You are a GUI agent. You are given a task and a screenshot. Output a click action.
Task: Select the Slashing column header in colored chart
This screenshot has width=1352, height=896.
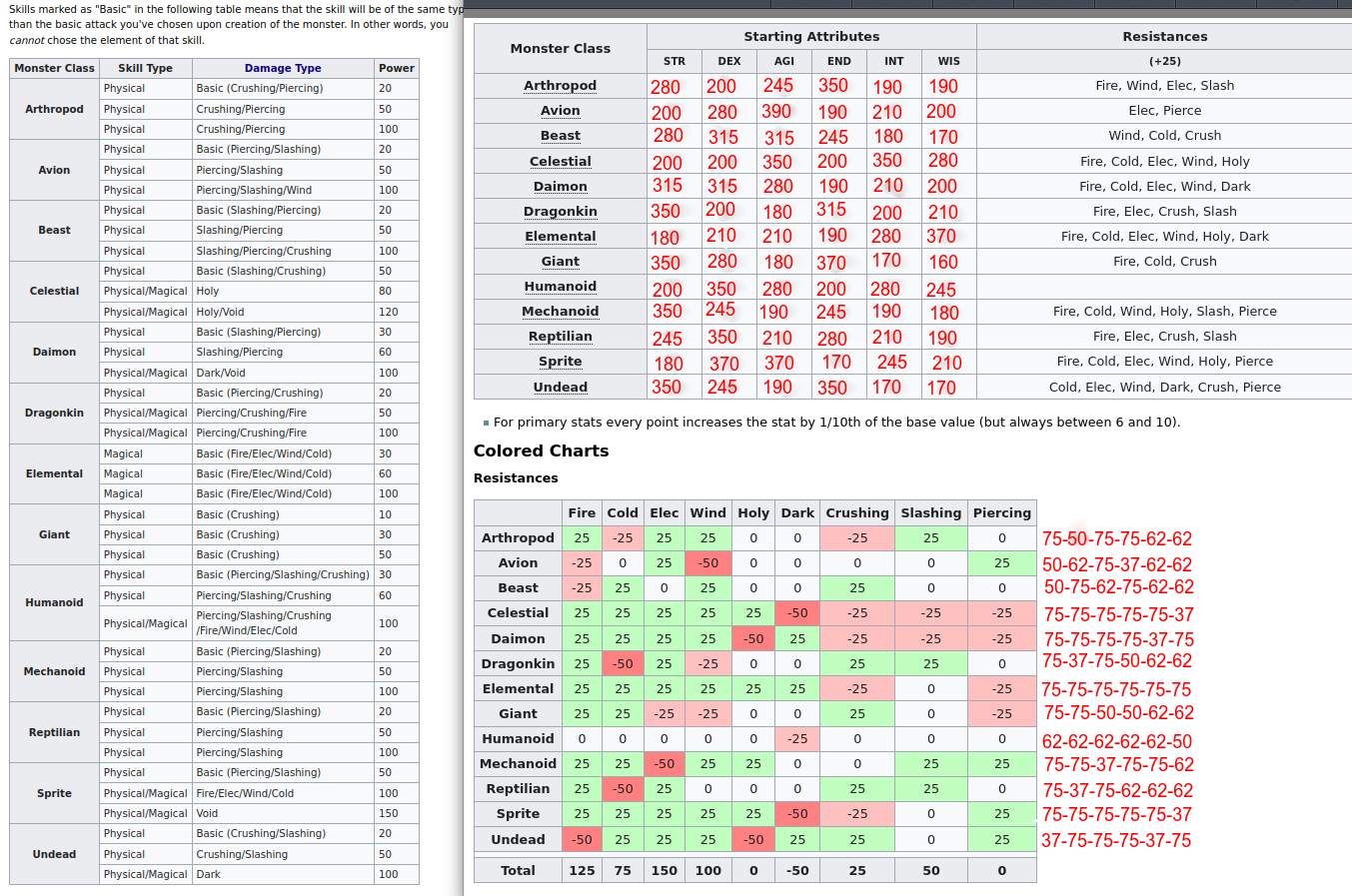pos(930,512)
